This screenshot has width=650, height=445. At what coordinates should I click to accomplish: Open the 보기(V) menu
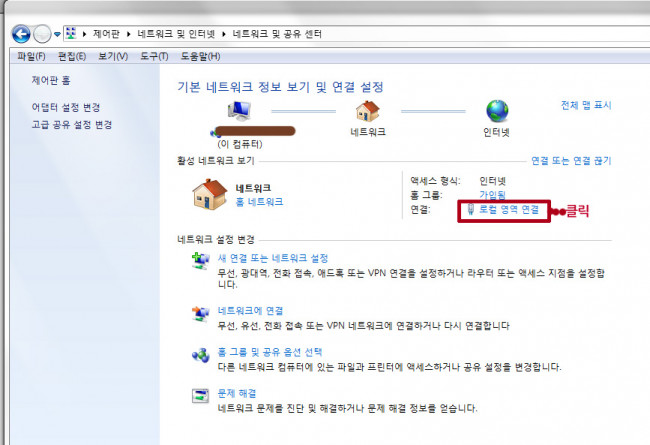point(113,56)
